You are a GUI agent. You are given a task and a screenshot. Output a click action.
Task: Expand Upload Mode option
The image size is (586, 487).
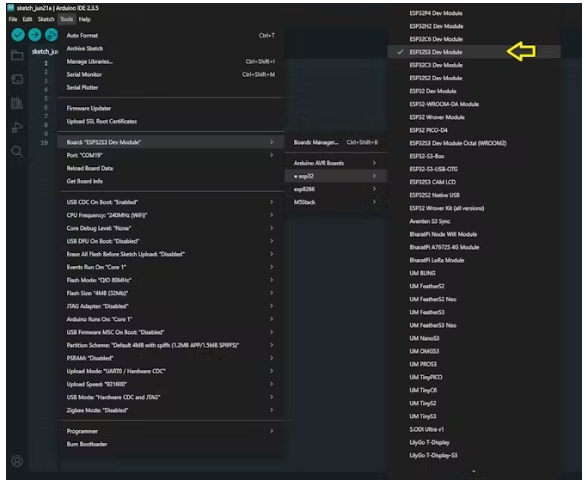[170, 371]
